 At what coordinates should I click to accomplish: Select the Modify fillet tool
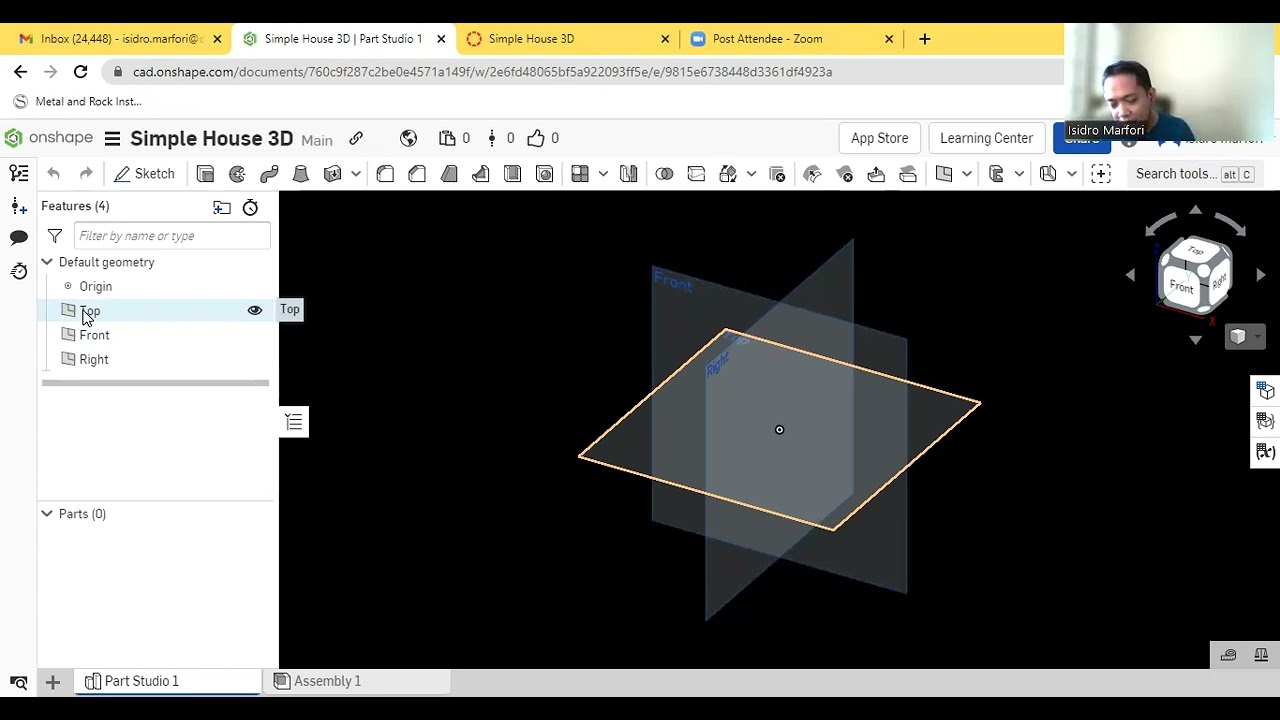tap(812, 174)
